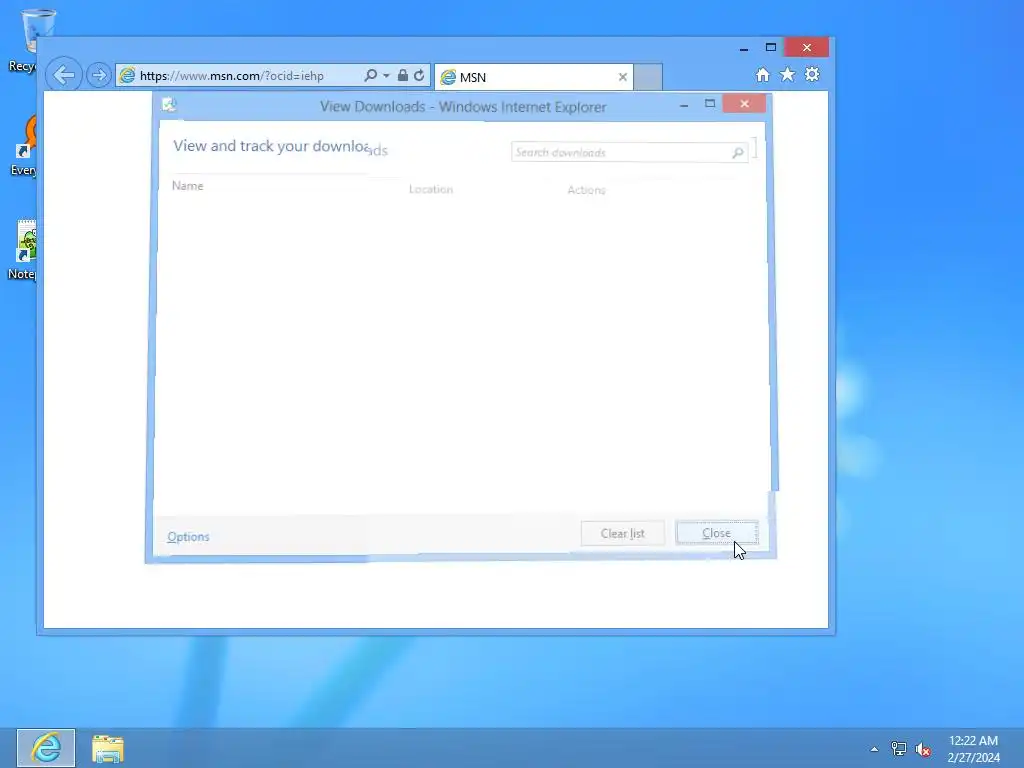Click the search downloads magnifier icon
This screenshot has height=768, width=1024.
point(738,152)
